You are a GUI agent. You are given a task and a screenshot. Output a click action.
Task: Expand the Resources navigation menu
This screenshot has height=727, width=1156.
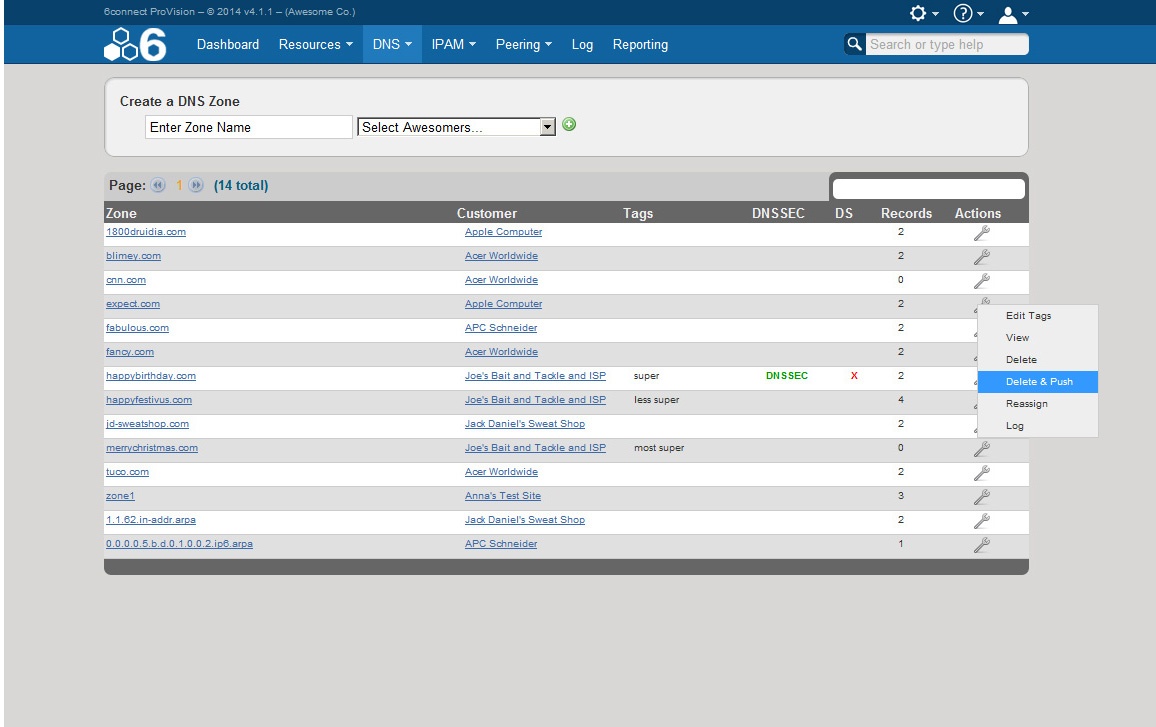315,45
